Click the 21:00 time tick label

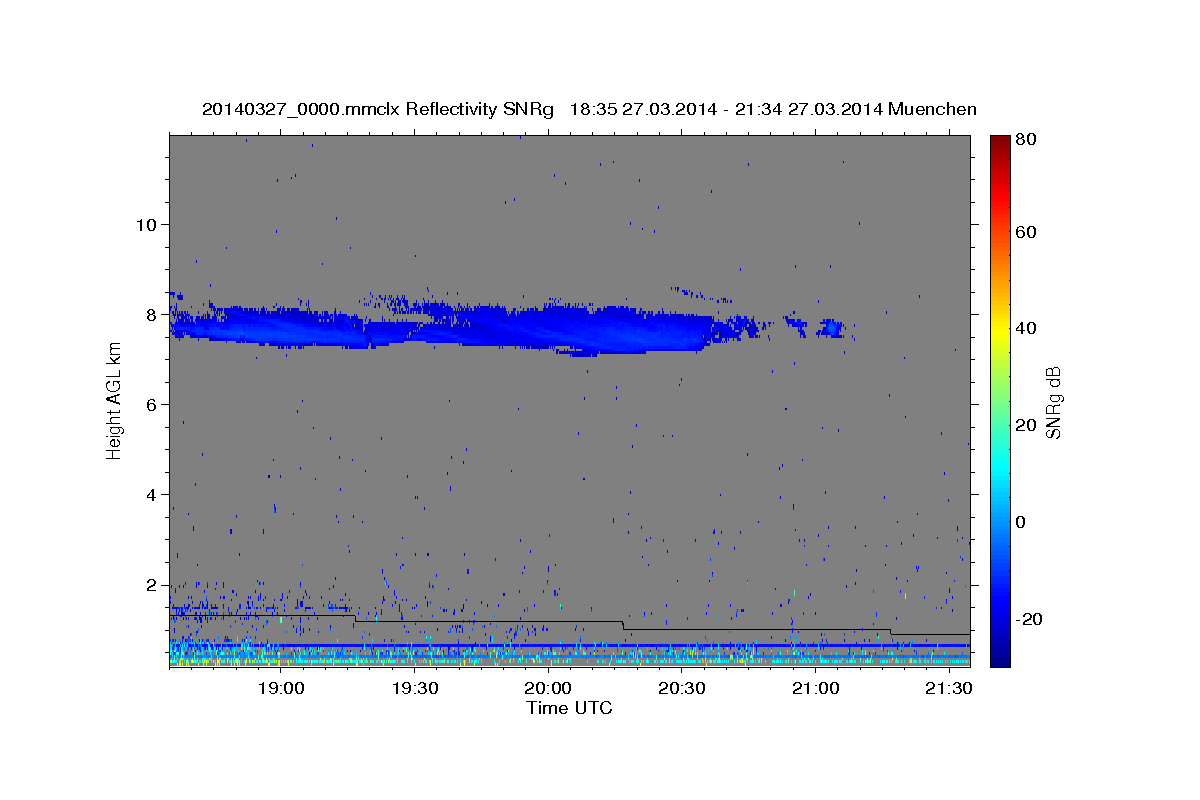[x=816, y=688]
